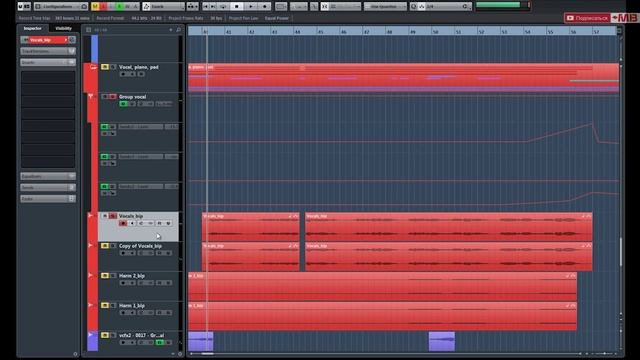Select second purple vcfx2 clip in timeline
Image resolution: width=640 pixels, height=360 pixels.
442,341
